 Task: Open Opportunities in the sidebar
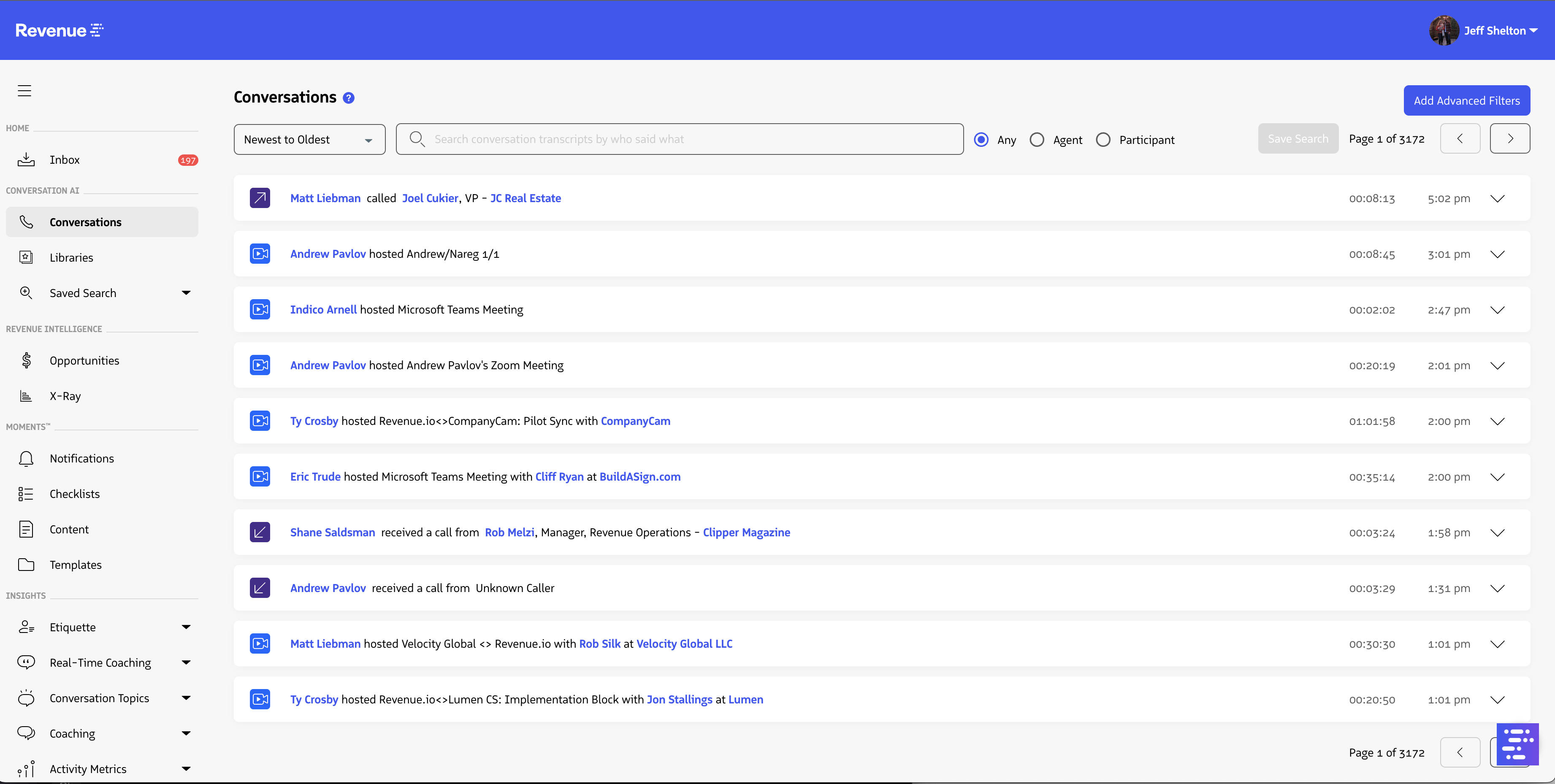pos(84,360)
